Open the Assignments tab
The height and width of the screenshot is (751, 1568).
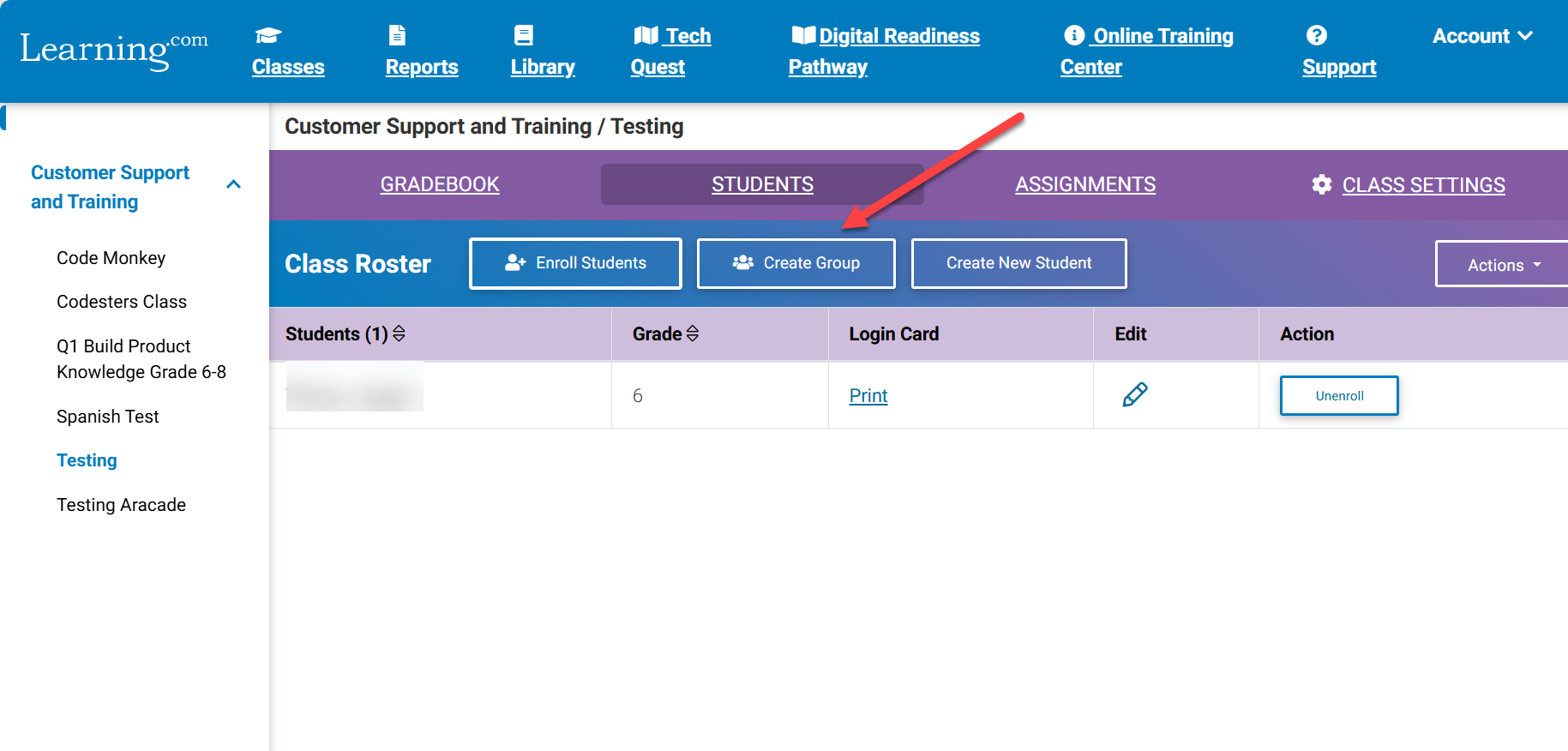click(1084, 184)
